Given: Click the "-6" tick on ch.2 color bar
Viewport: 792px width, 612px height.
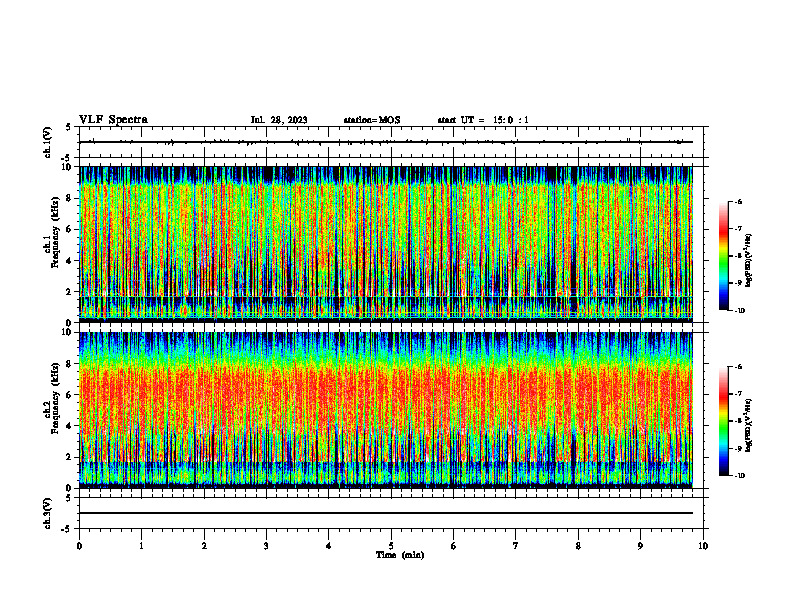Looking at the screenshot, I should pos(739,367).
